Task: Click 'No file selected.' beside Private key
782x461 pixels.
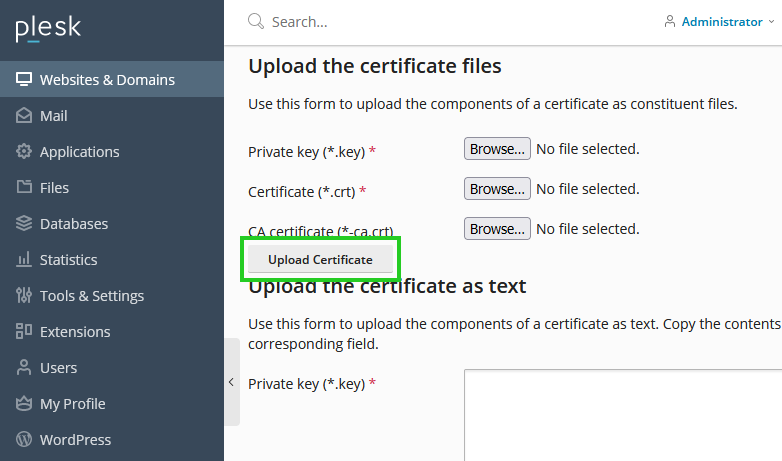Action: coord(587,149)
